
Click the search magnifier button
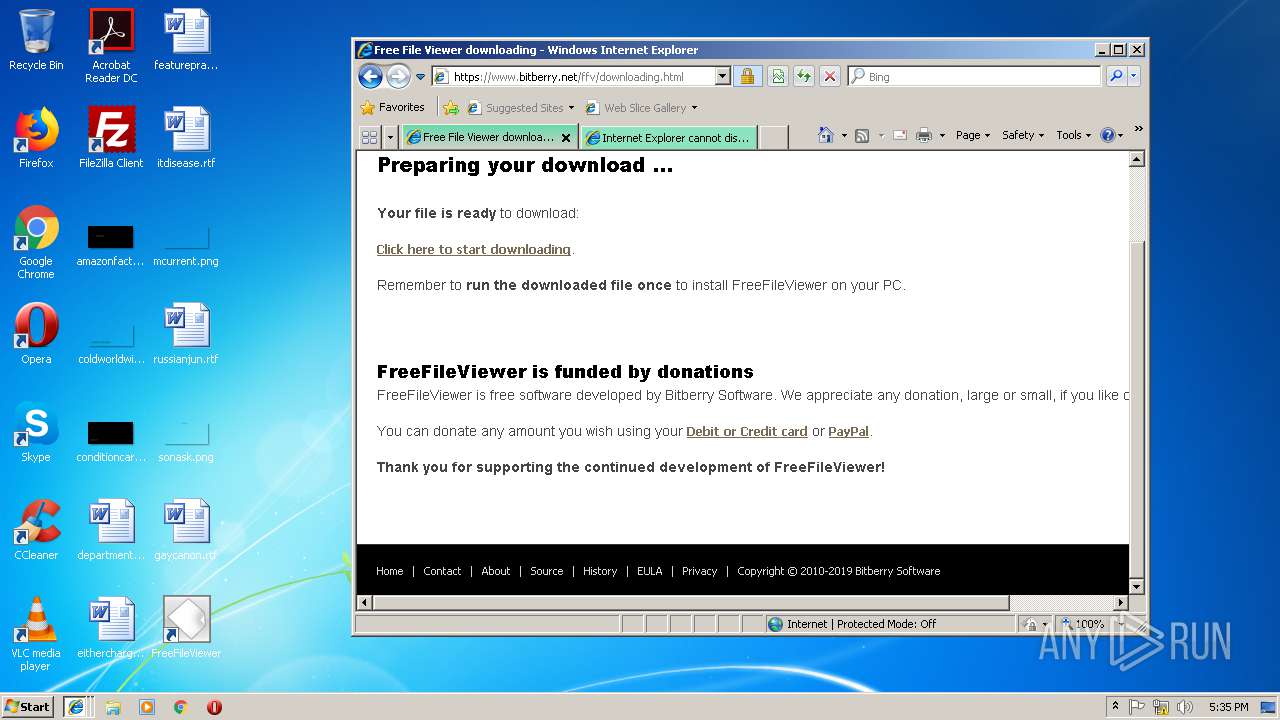(x=1116, y=76)
